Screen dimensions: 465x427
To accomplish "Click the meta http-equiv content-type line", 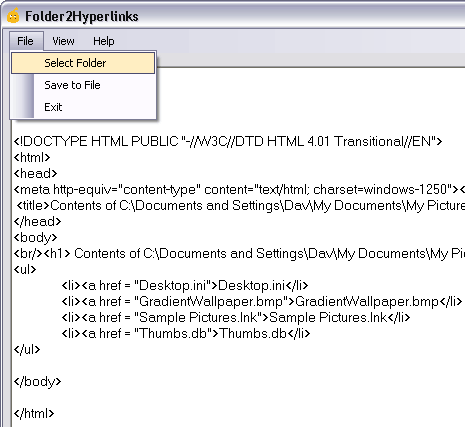I will (239, 189).
